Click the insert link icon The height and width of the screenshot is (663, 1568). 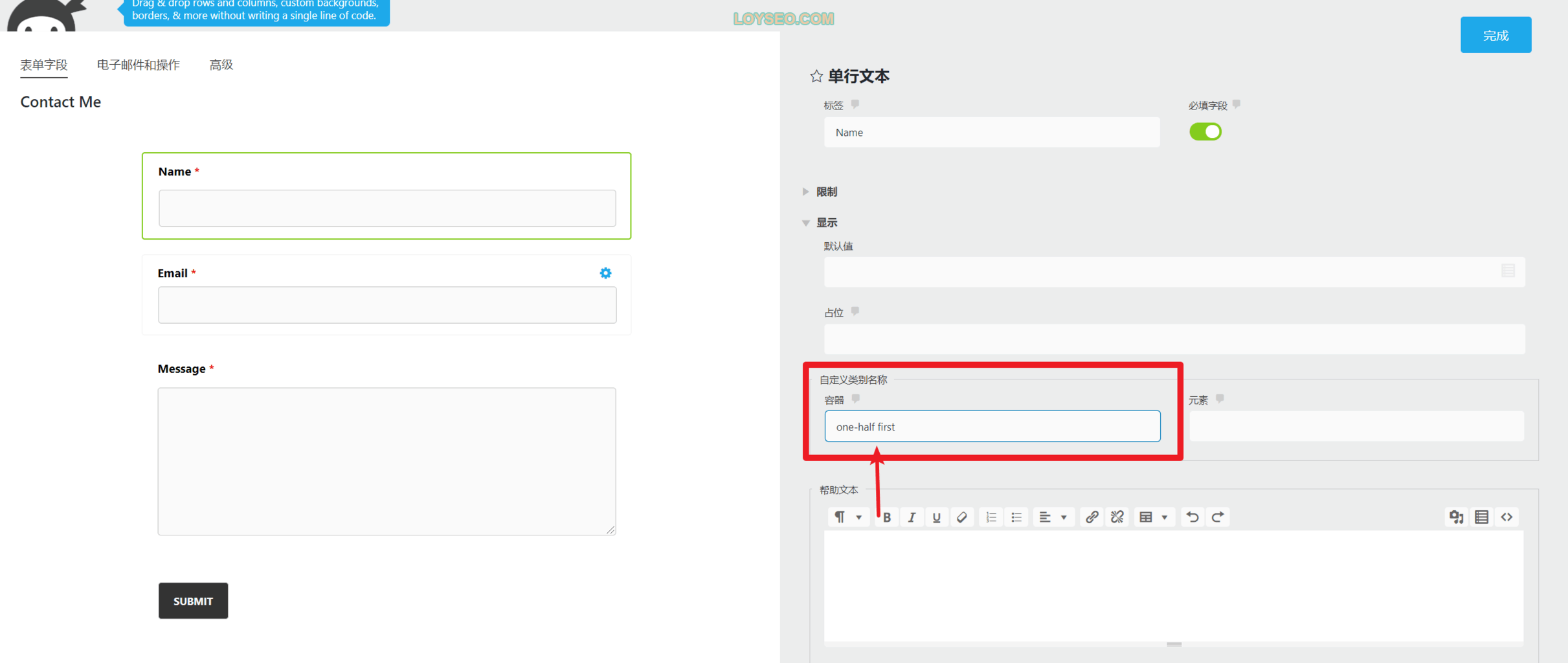tap(1092, 517)
